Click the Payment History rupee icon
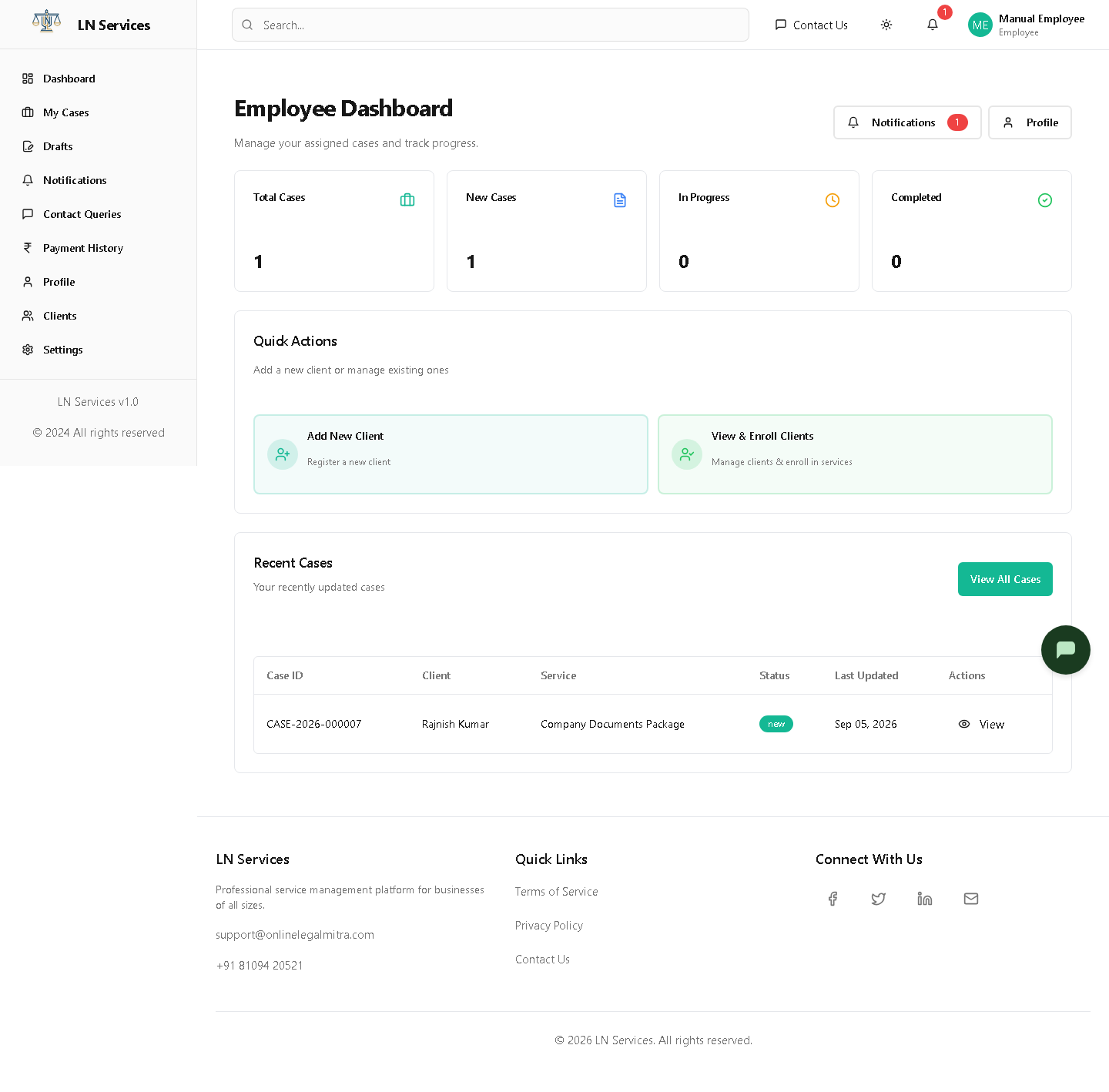The width and height of the screenshot is (1109, 1092). point(28,248)
